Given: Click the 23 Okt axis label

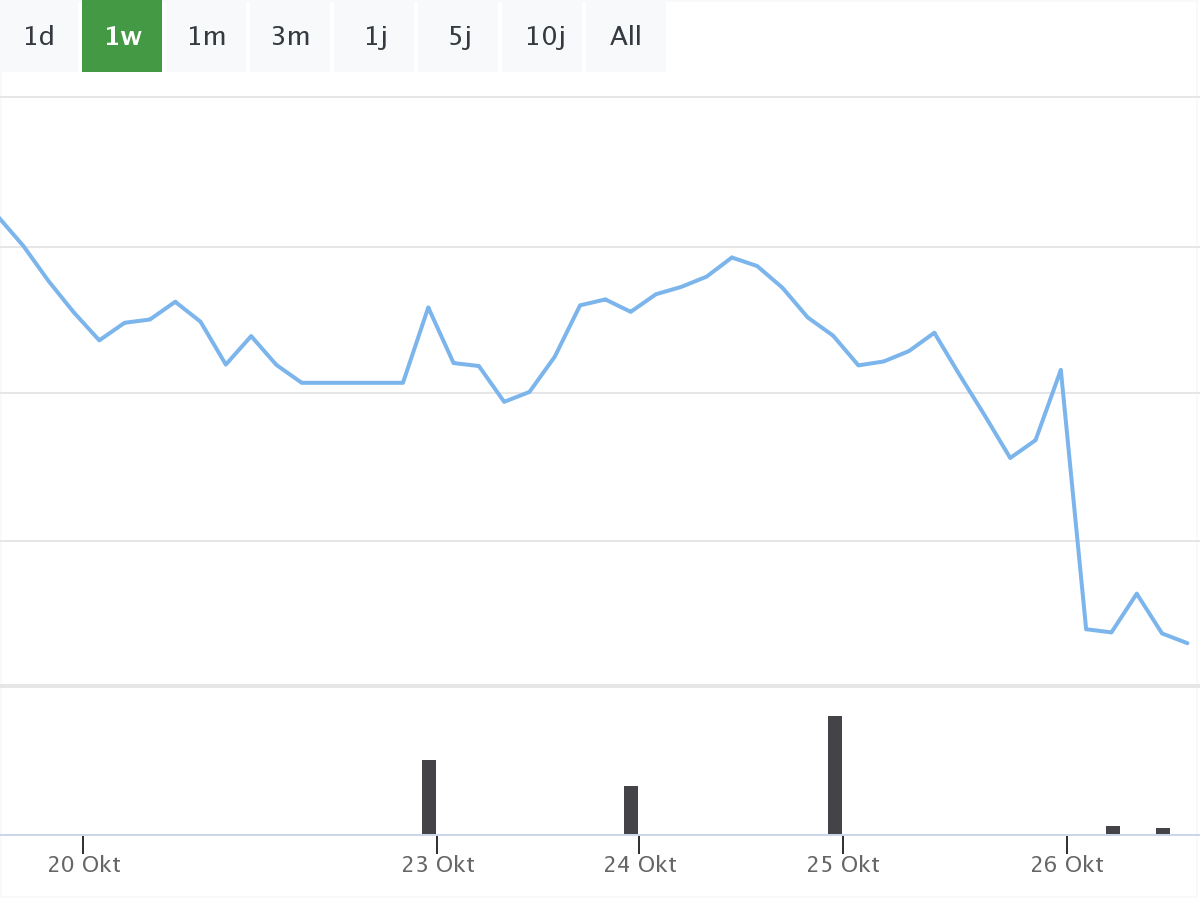Looking at the screenshot, I should 438,864.
